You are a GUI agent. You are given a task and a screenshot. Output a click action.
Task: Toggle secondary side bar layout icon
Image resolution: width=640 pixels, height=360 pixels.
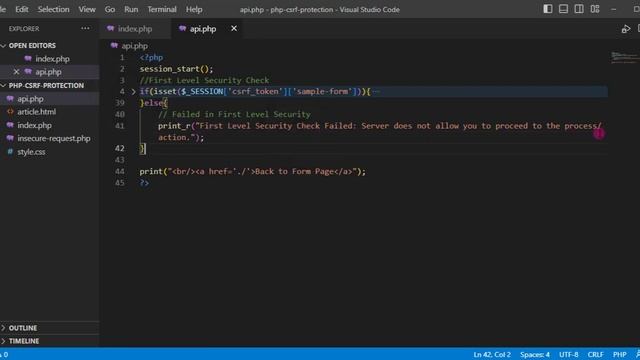(579, 9)
